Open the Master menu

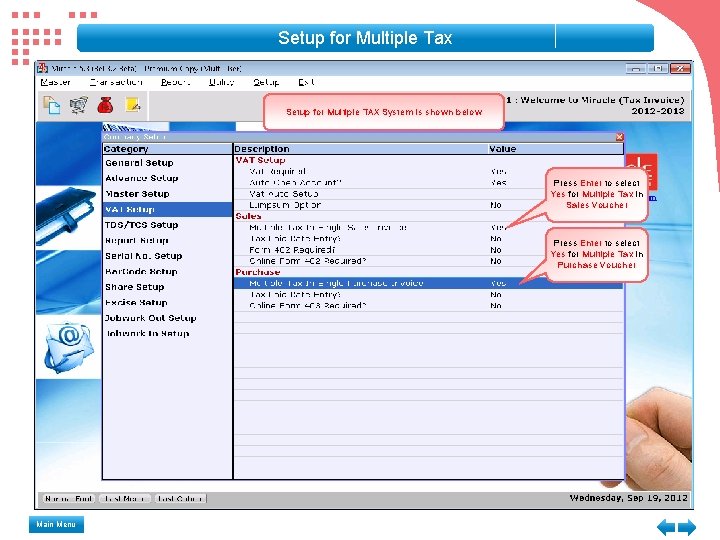[x=56, y=82]
